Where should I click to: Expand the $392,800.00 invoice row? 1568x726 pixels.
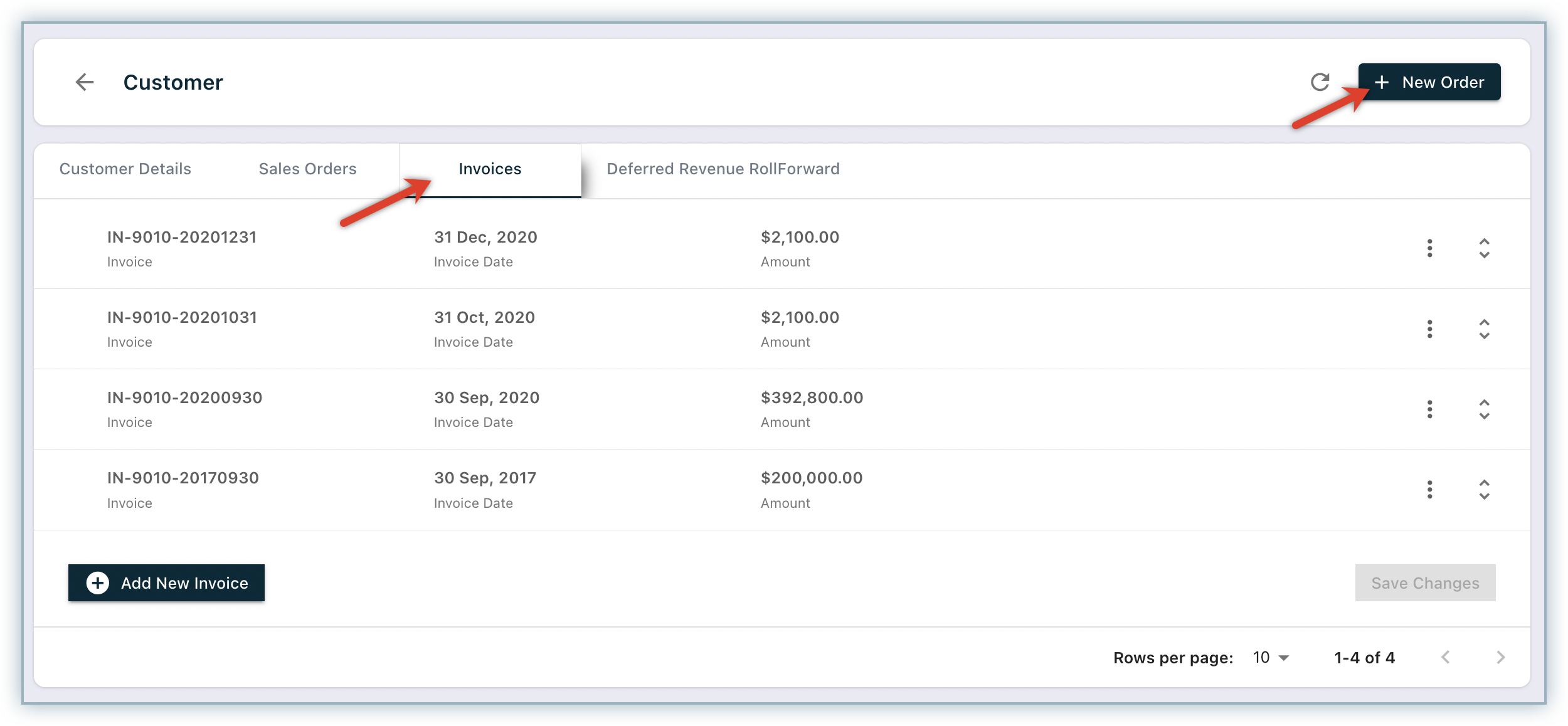tap(1484, 409)
